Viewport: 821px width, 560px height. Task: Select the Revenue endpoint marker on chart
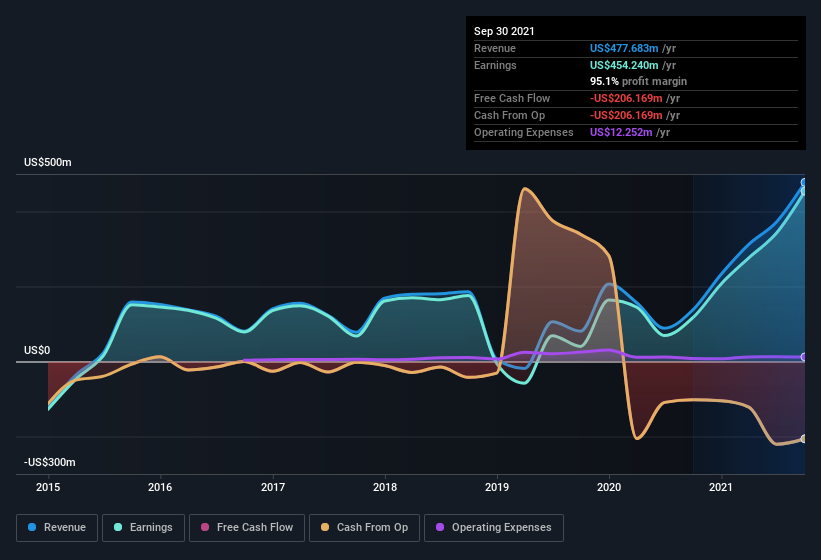pyautogui.click(x=803, y=183)
